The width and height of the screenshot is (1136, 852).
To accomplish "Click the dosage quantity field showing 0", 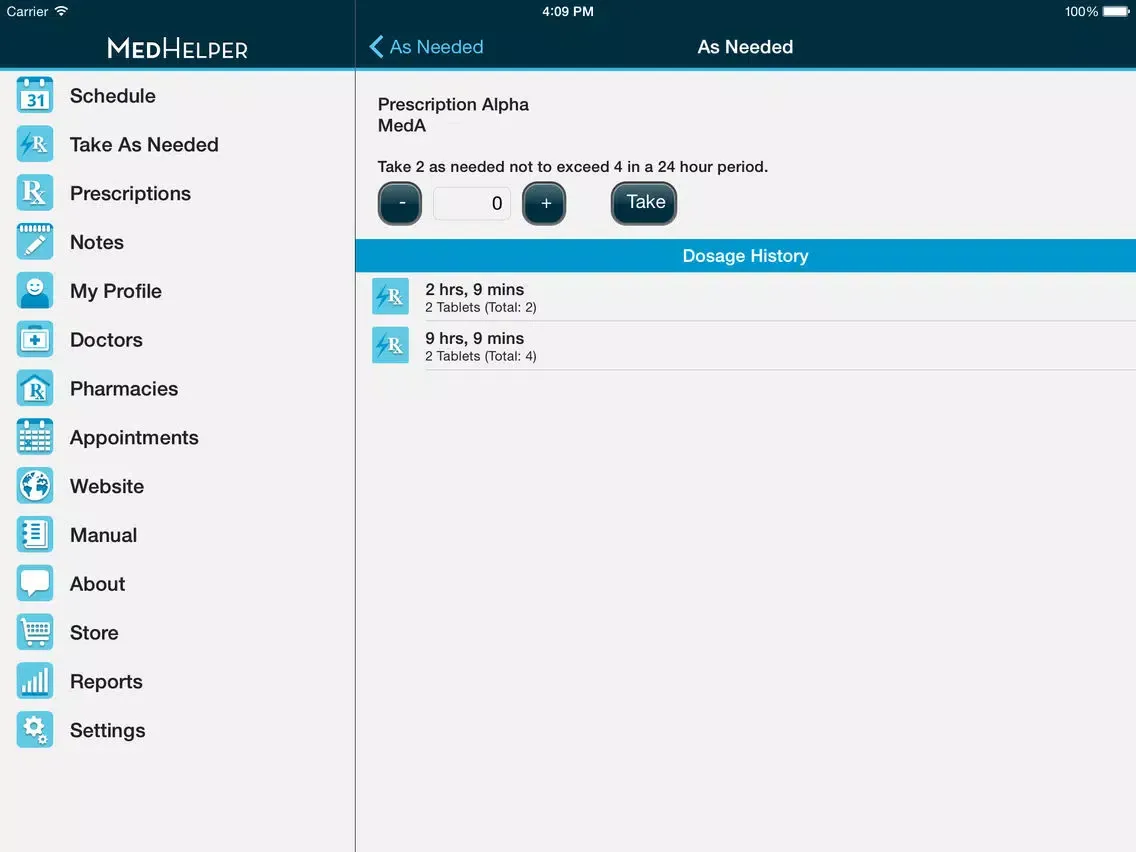I will tap(472, 203).
